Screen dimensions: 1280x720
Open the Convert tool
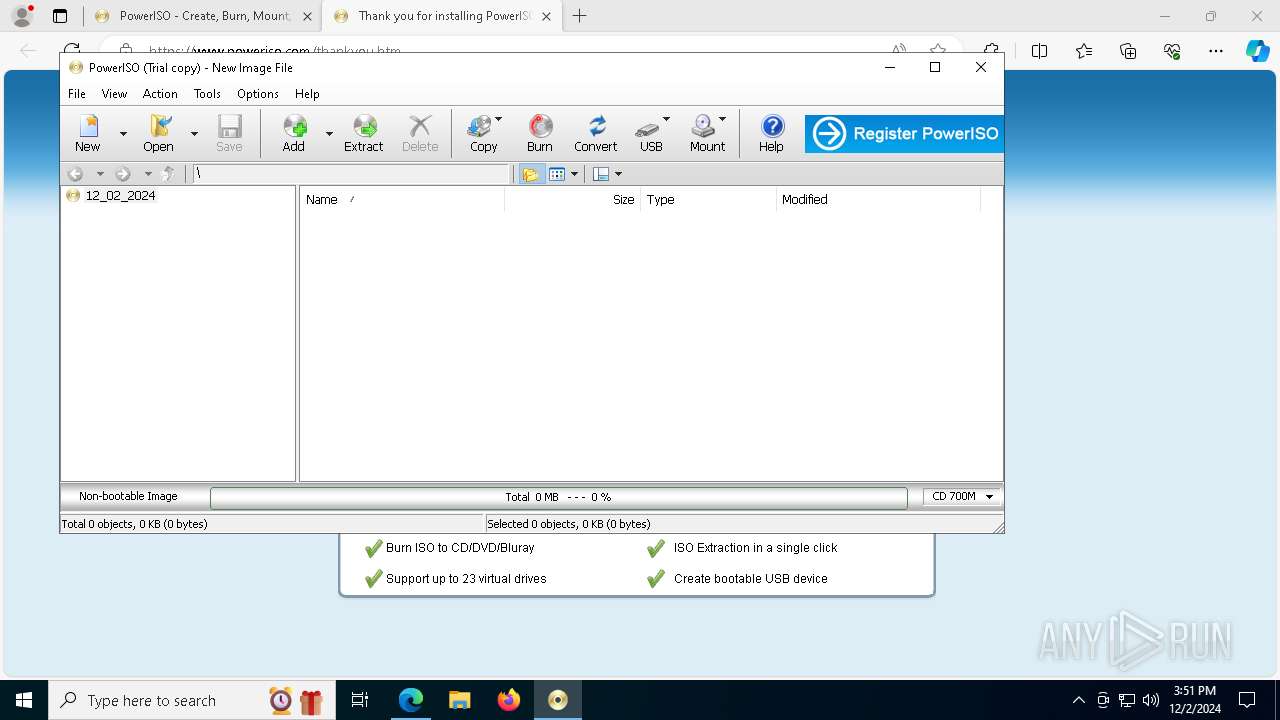pyautogui.click(x=596, y=133)
